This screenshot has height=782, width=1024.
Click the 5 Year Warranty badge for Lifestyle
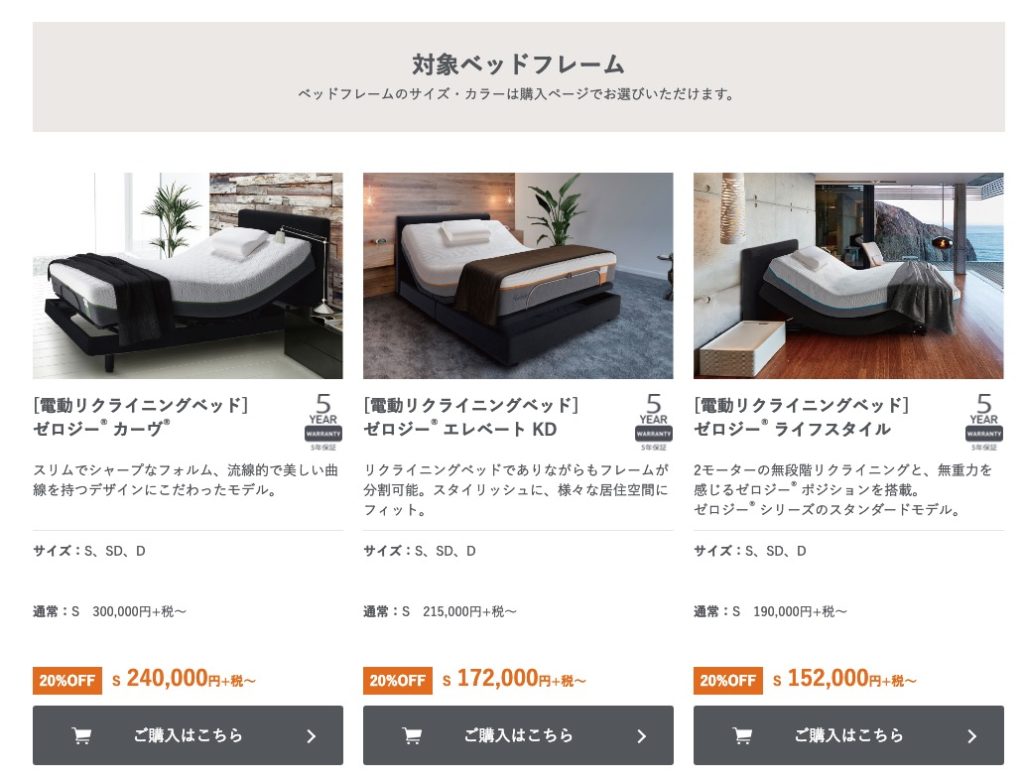(x=984, y=422)
